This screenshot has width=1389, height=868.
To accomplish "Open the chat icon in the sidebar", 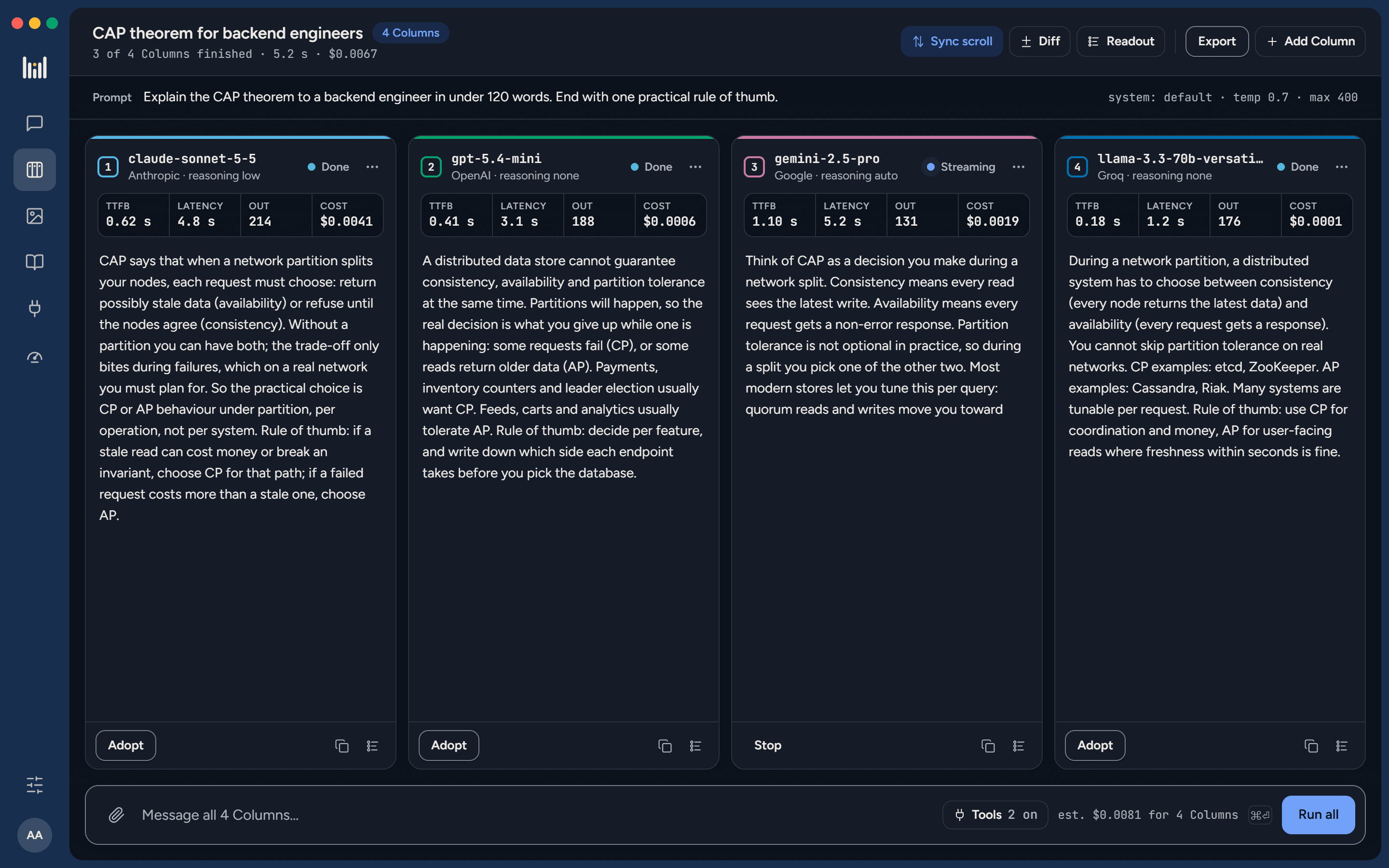I will coord(34,123).
